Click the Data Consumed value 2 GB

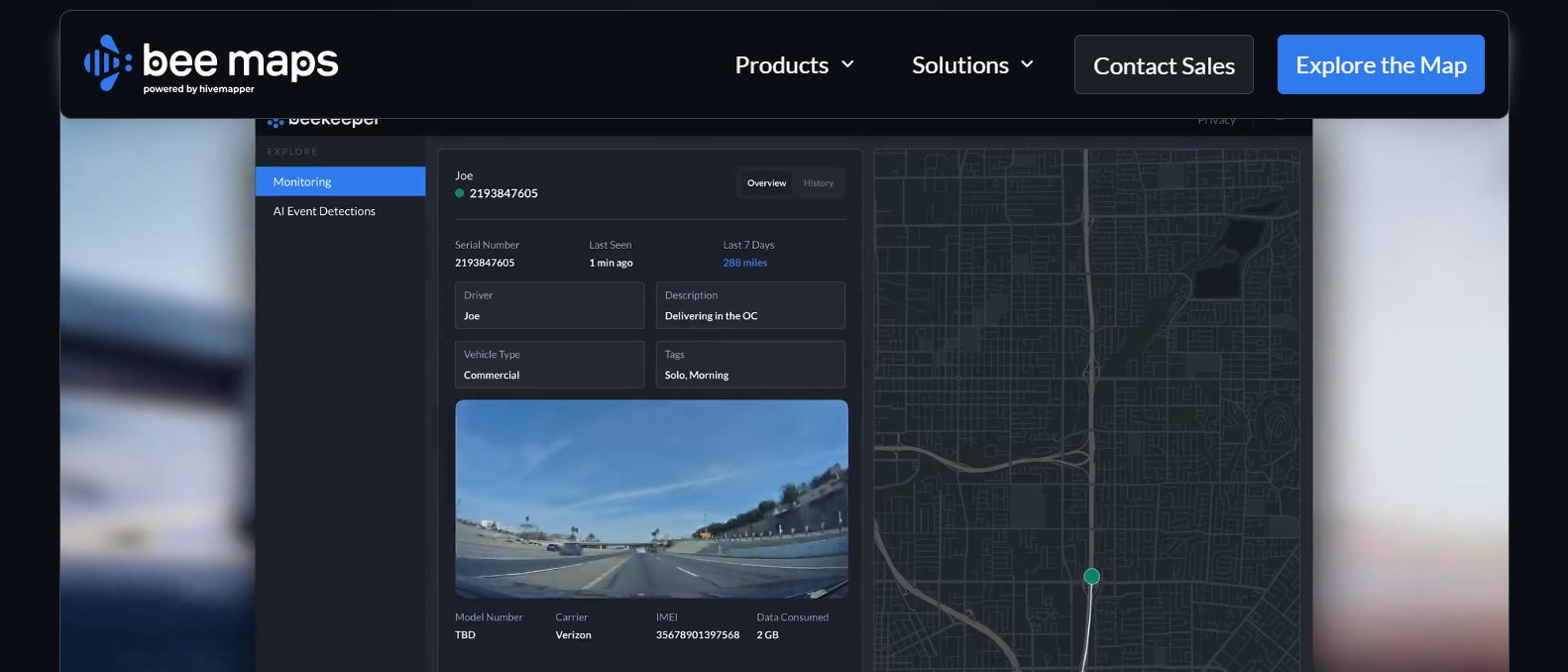click(x=767, y=635)
